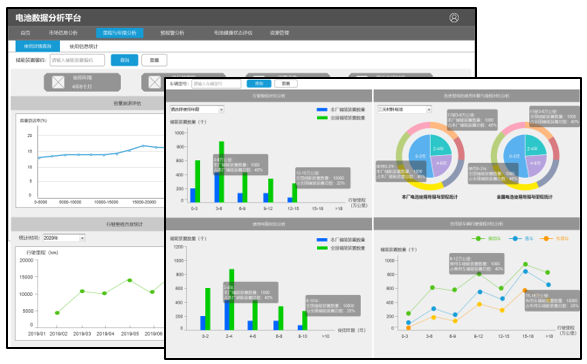Select 4-6年 slice in 本厂 pie chart
This screenshot has height=364, width=587.
click(x=440, y=165)
